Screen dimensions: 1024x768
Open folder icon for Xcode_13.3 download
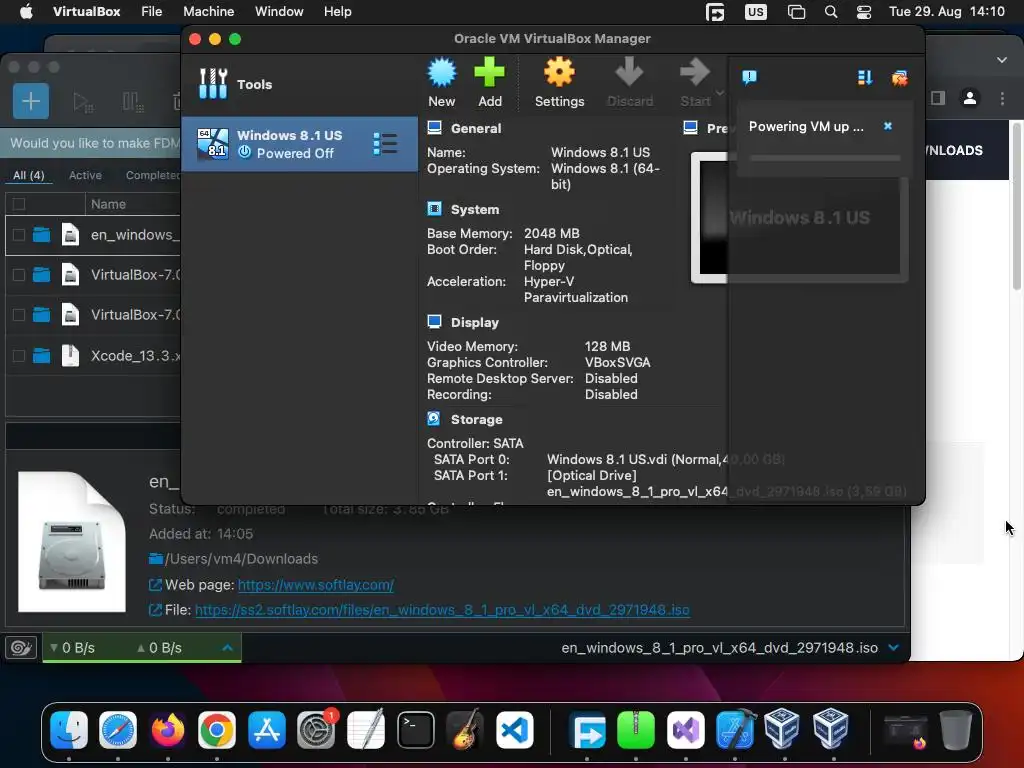coord(42,355)
